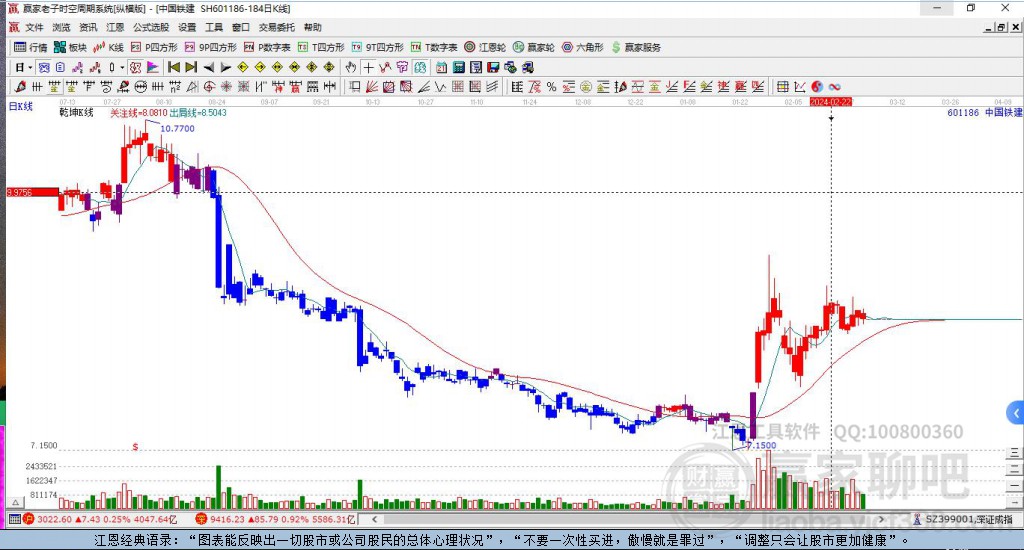The height and width of the screenshot is (550, 1024).
Task: Click the 3022.60 Shanghai index status value
Action: (54, 519)
